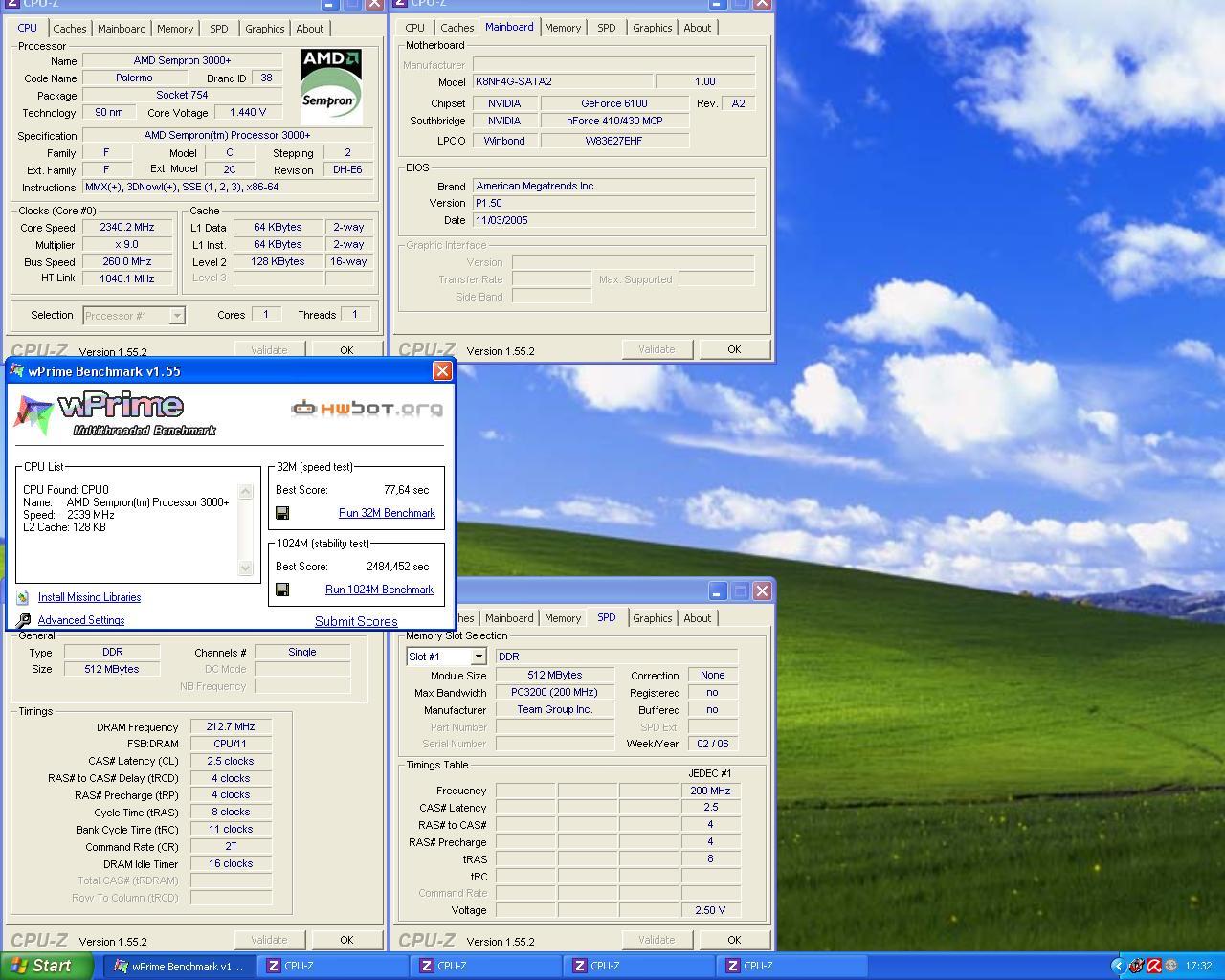Click OK in the SPD window

[734, 940]
